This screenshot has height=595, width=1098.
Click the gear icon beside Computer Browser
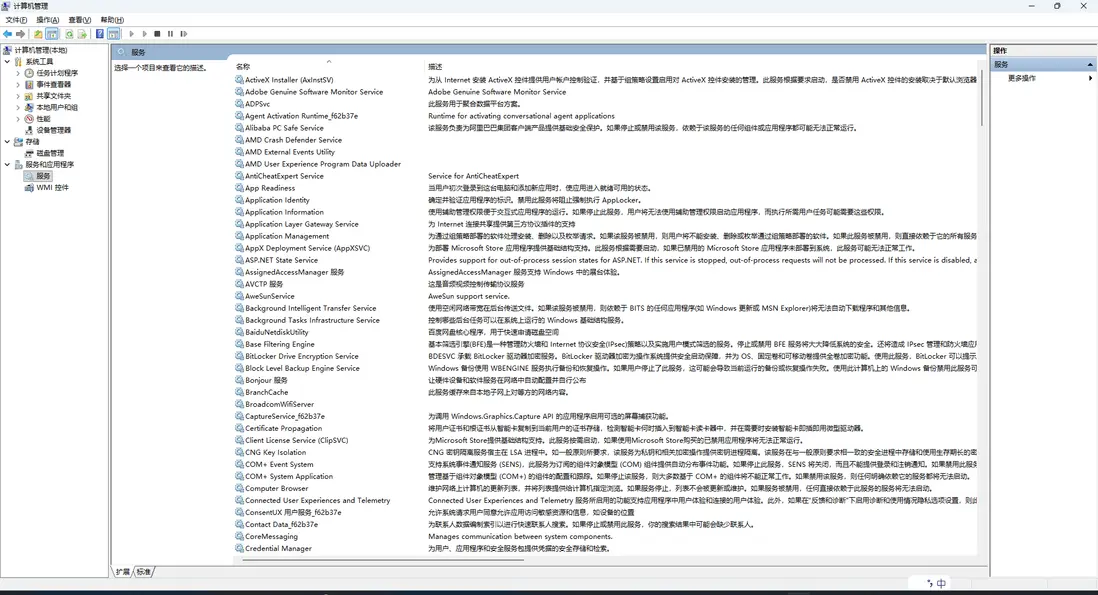239,488
